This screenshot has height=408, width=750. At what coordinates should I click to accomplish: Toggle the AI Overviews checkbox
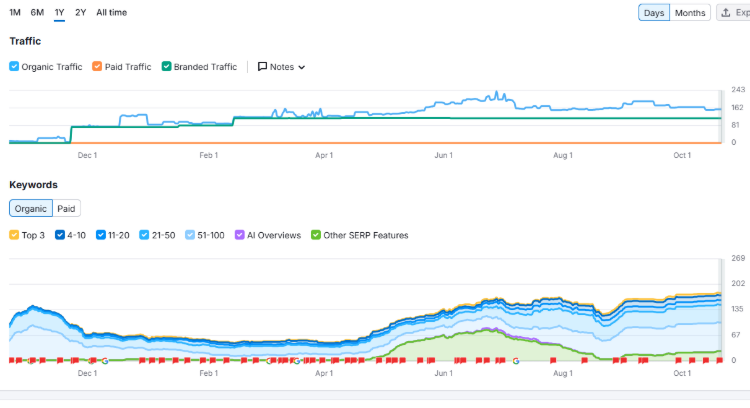(x=240, y=235)
